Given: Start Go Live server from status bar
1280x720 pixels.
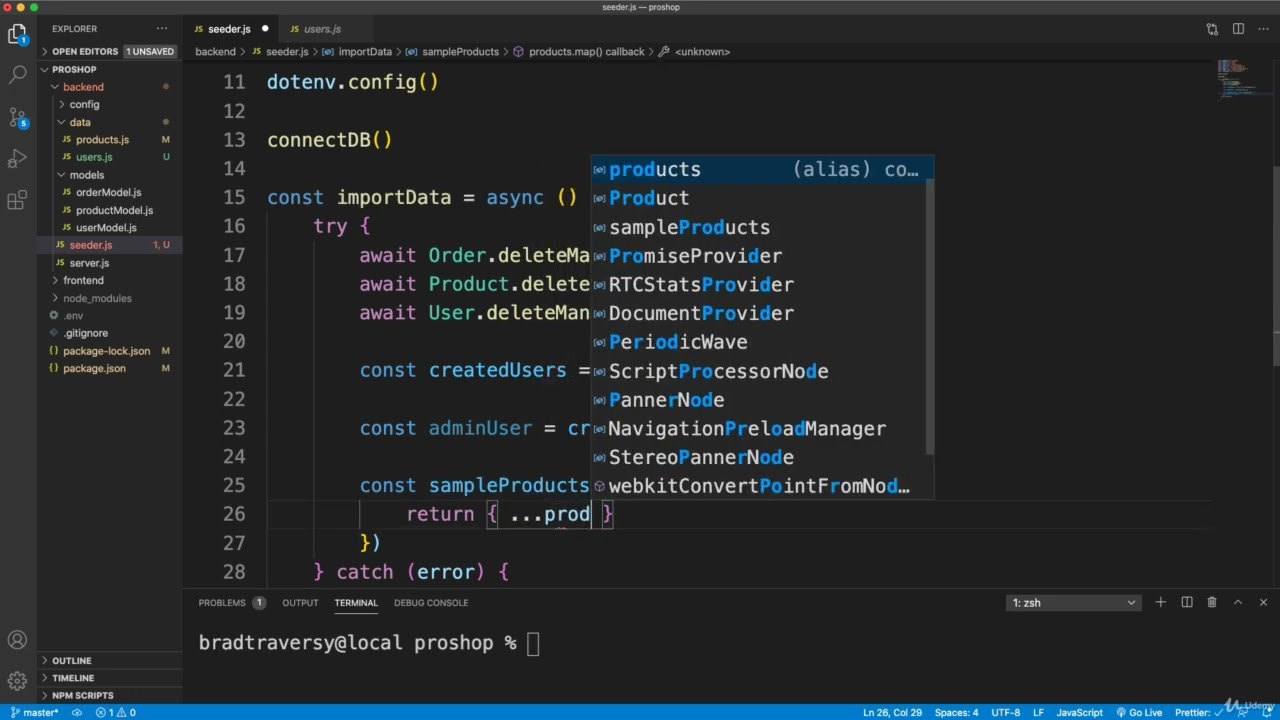Looking at the screenshot, I should click(x=1139, y=712).
